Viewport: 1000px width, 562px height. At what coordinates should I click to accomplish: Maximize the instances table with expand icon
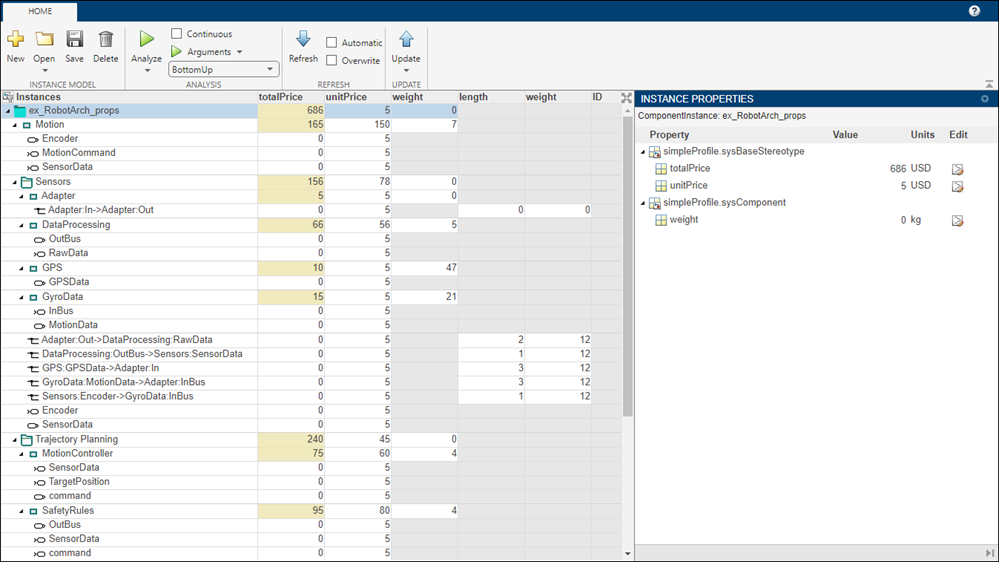pos(626,98)
